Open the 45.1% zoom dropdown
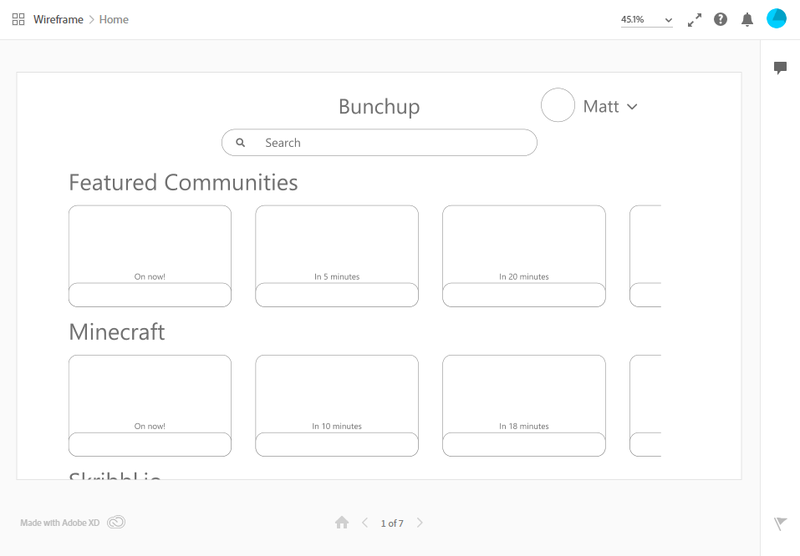The width and height of the screenshot is (800, 556). [646, 19]
